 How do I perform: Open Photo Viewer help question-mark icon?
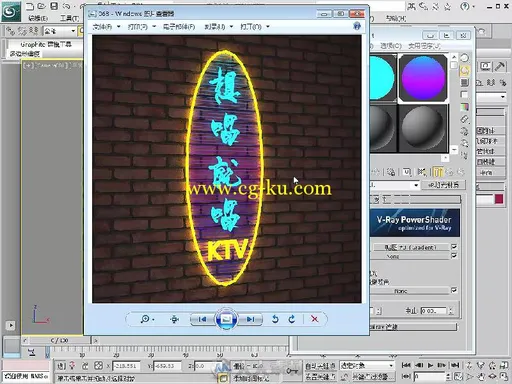coord(357,26)
